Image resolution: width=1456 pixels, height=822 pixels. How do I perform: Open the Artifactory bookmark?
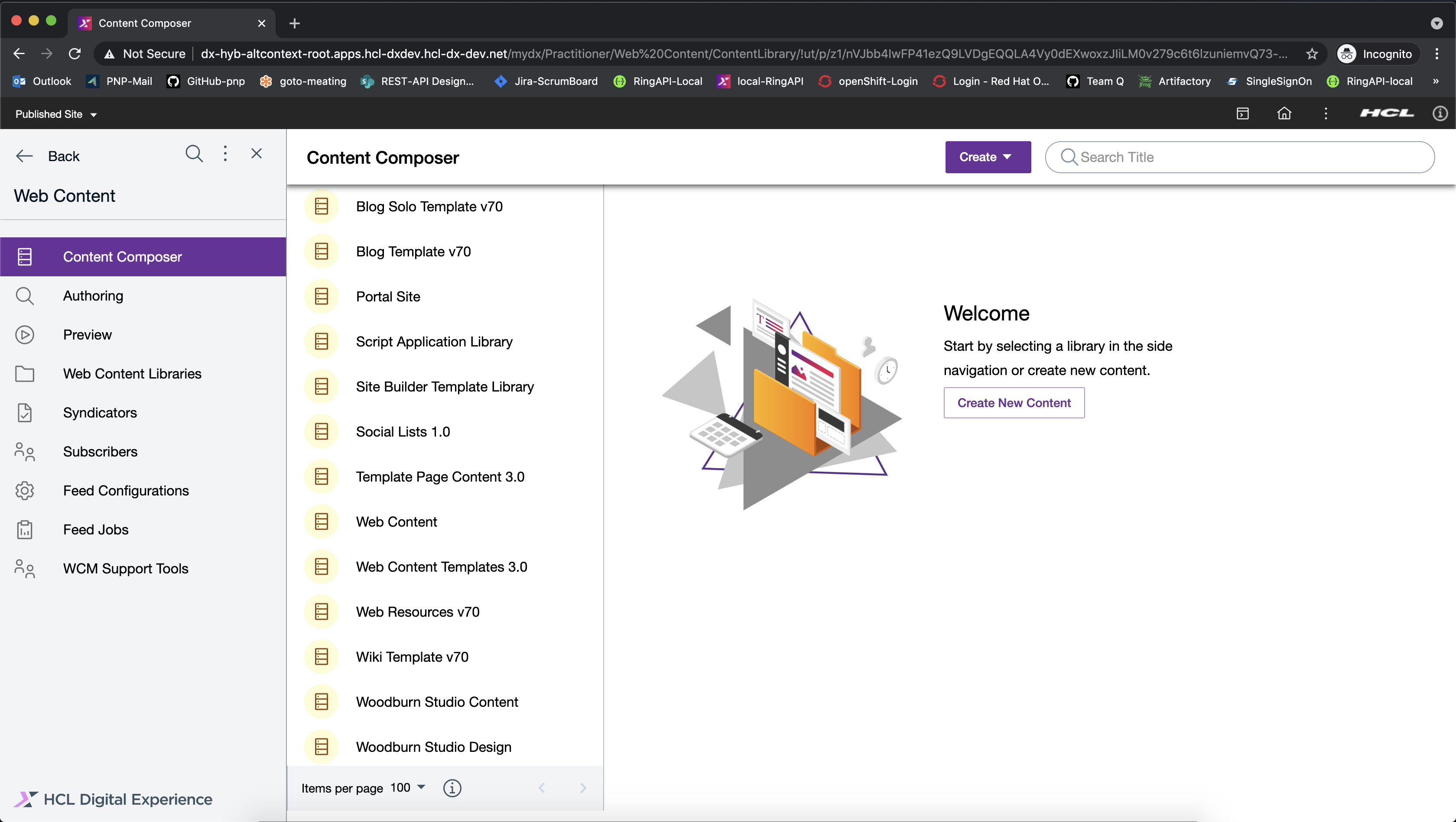point(1174,81)
